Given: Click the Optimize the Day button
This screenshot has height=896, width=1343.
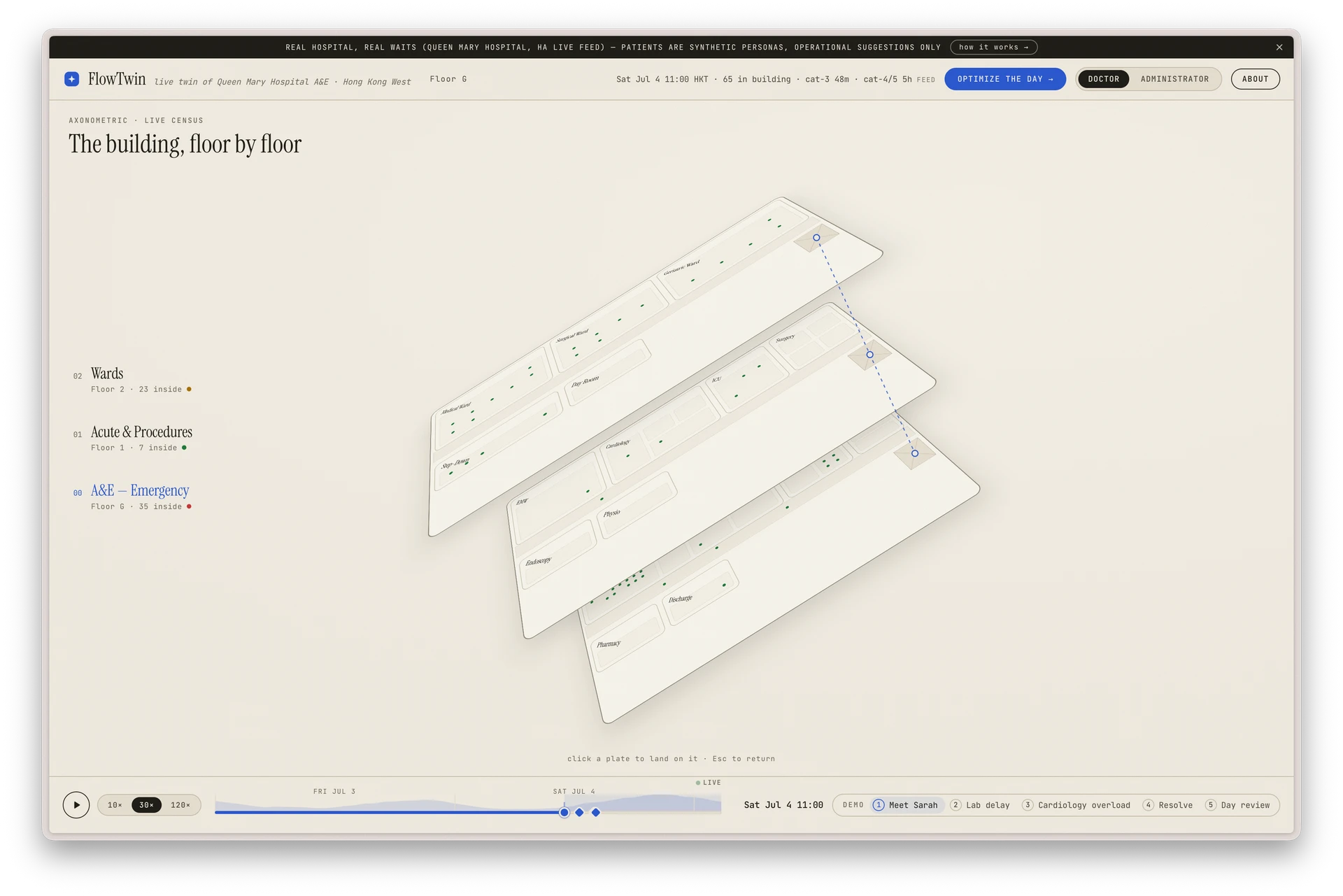Looking at the screenshot, I should tap(1005, 79).
